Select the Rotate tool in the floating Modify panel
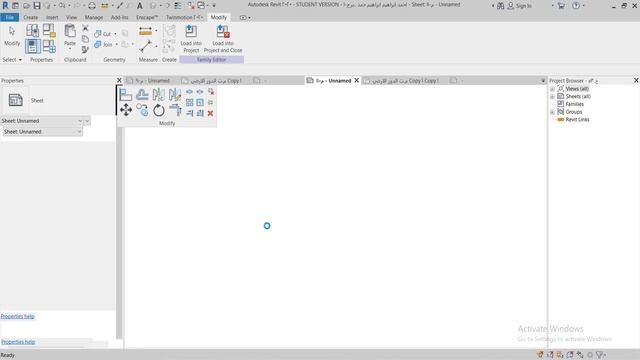 point(159,110)
